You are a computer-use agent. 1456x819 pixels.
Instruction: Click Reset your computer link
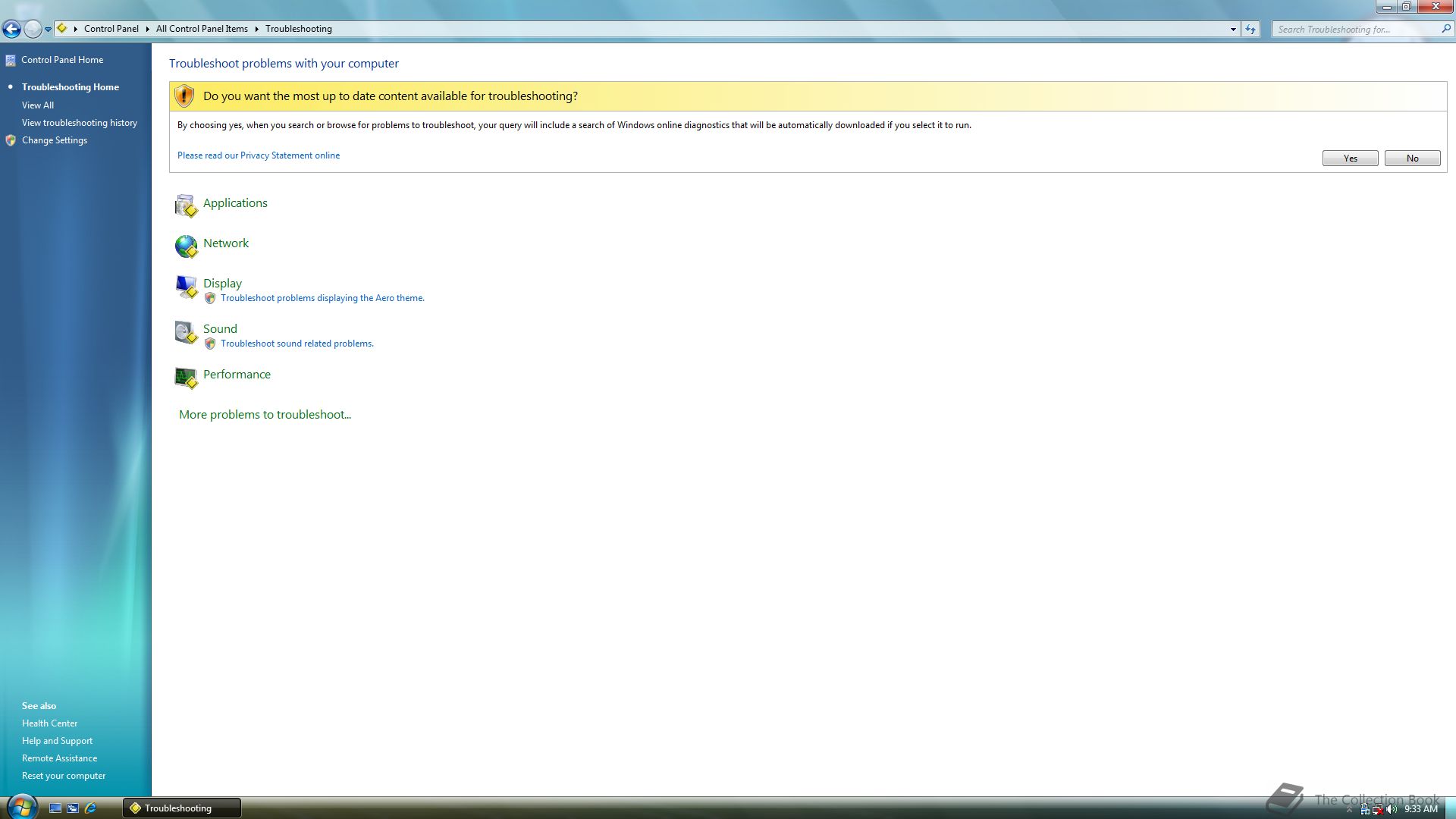[x=64, y=776]
